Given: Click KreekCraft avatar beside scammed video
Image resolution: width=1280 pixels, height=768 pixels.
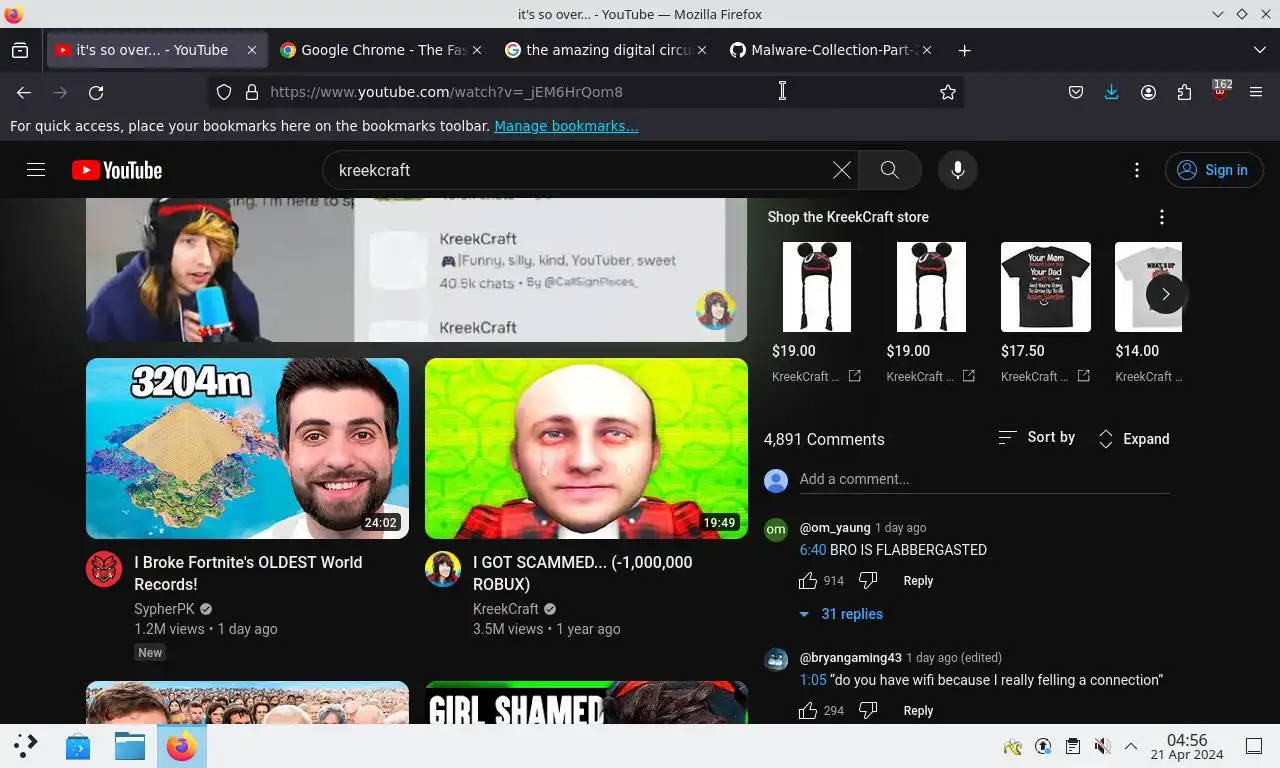Looking at the screenshot, I should pyautogui.click(x=443, y=569).
